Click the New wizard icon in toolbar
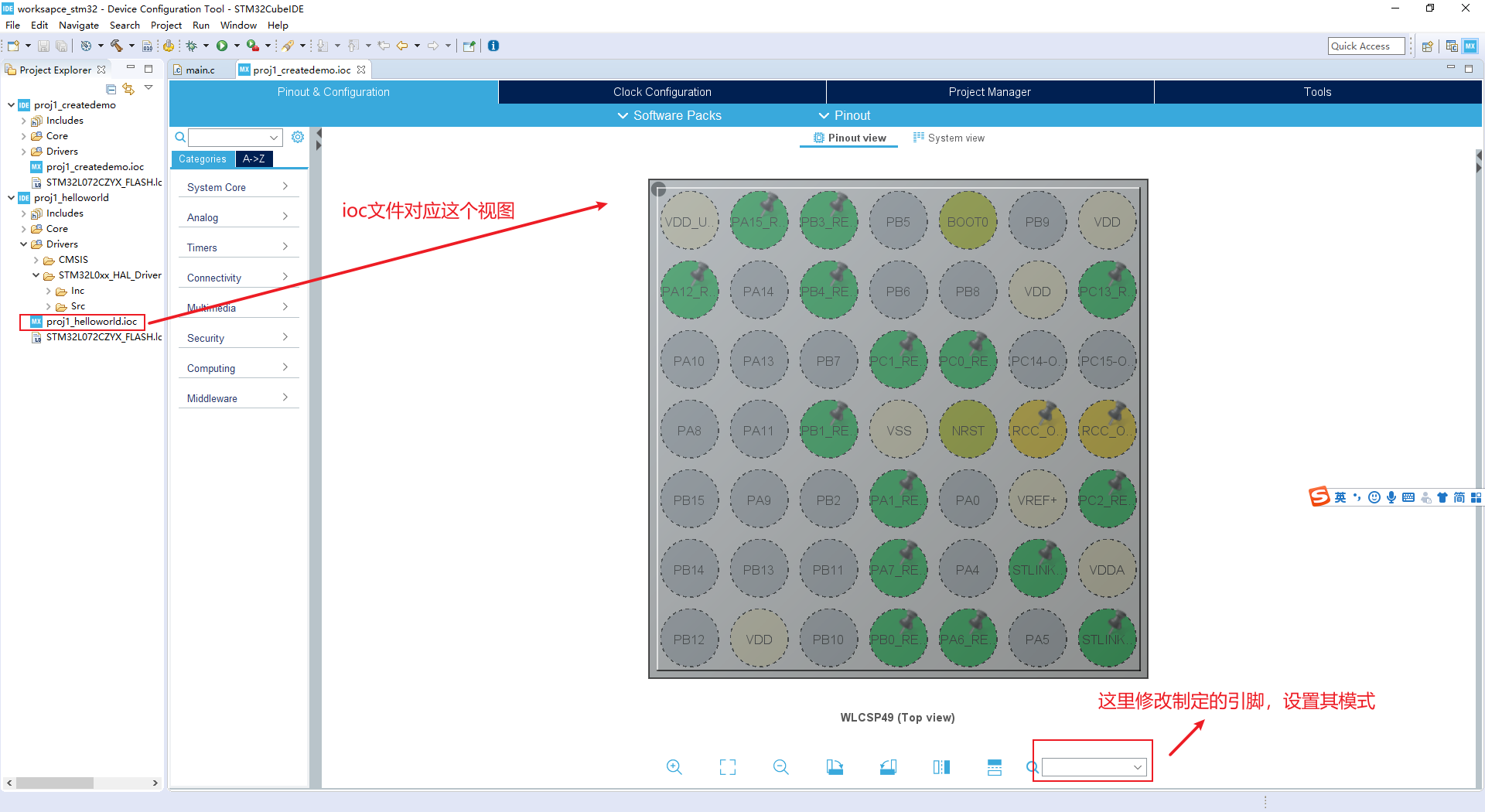This screenshot has height=812, width=1485. (13, 46)
